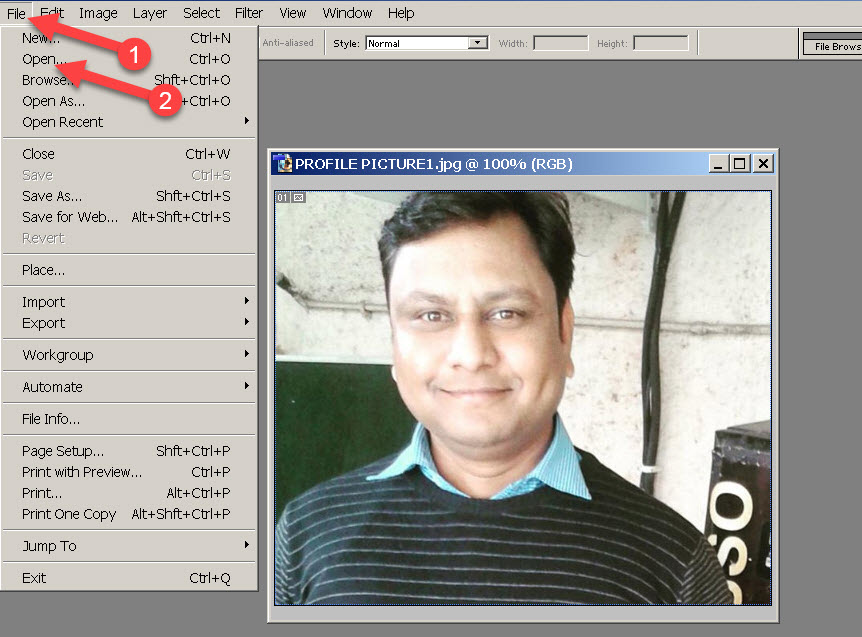Open the Window menu
This screenshot has width=862, height=637.
point(347,13)
